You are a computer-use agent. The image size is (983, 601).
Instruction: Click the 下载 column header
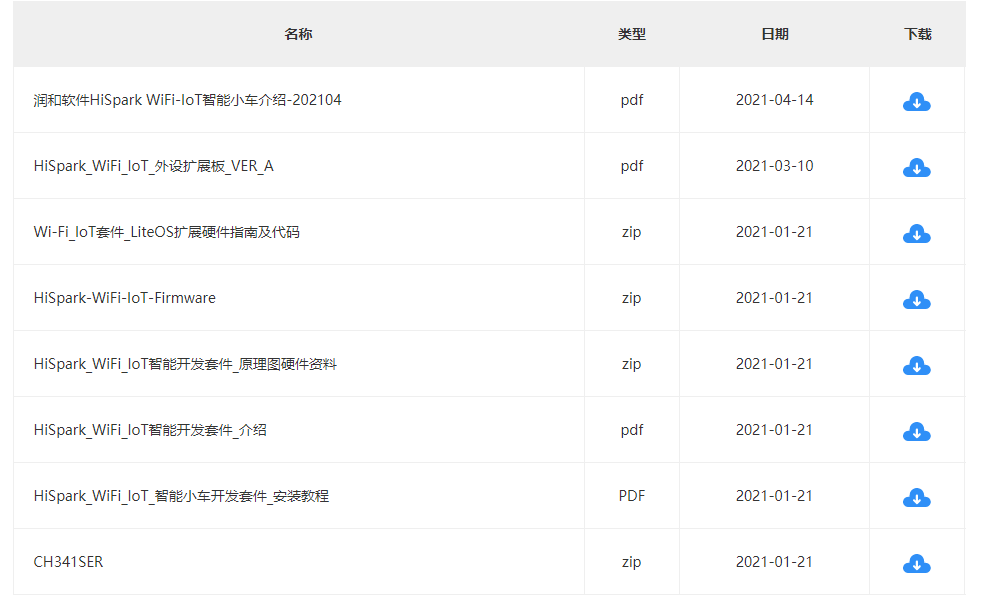[917, 34]
